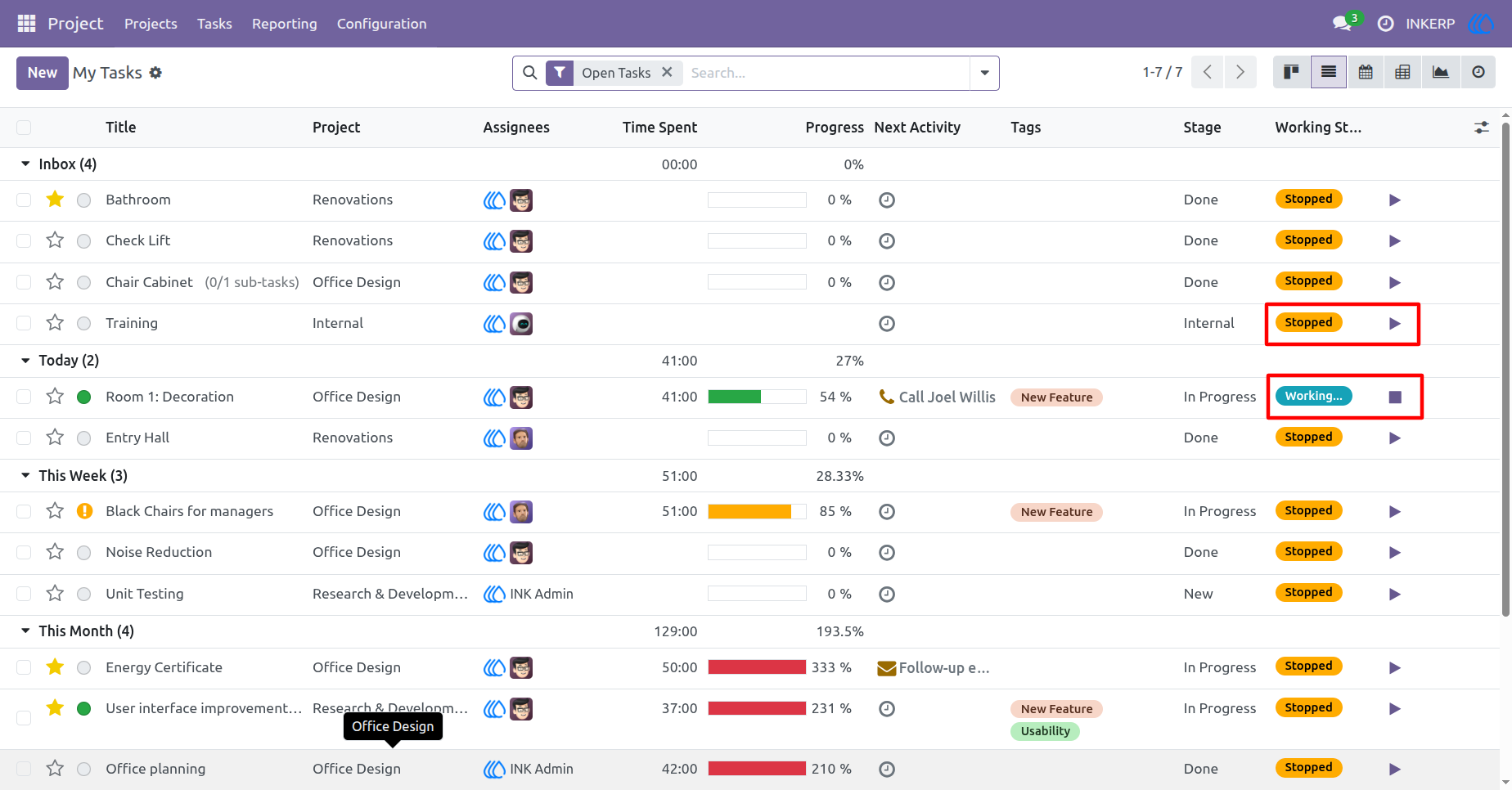The width and height of the screenshot is (1512, 790).
Task: Collapse the Inbox (4) group
Action: [x=25, y=164]
